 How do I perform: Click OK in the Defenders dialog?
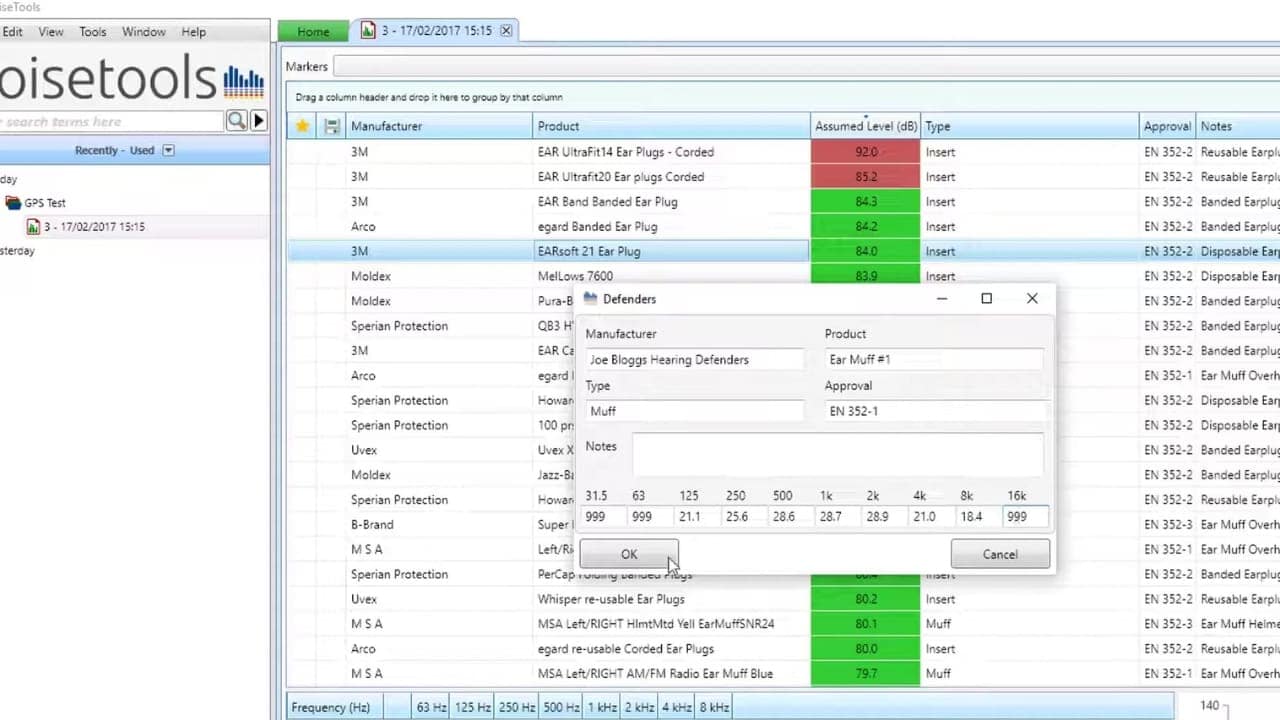[x=629, y=554]
